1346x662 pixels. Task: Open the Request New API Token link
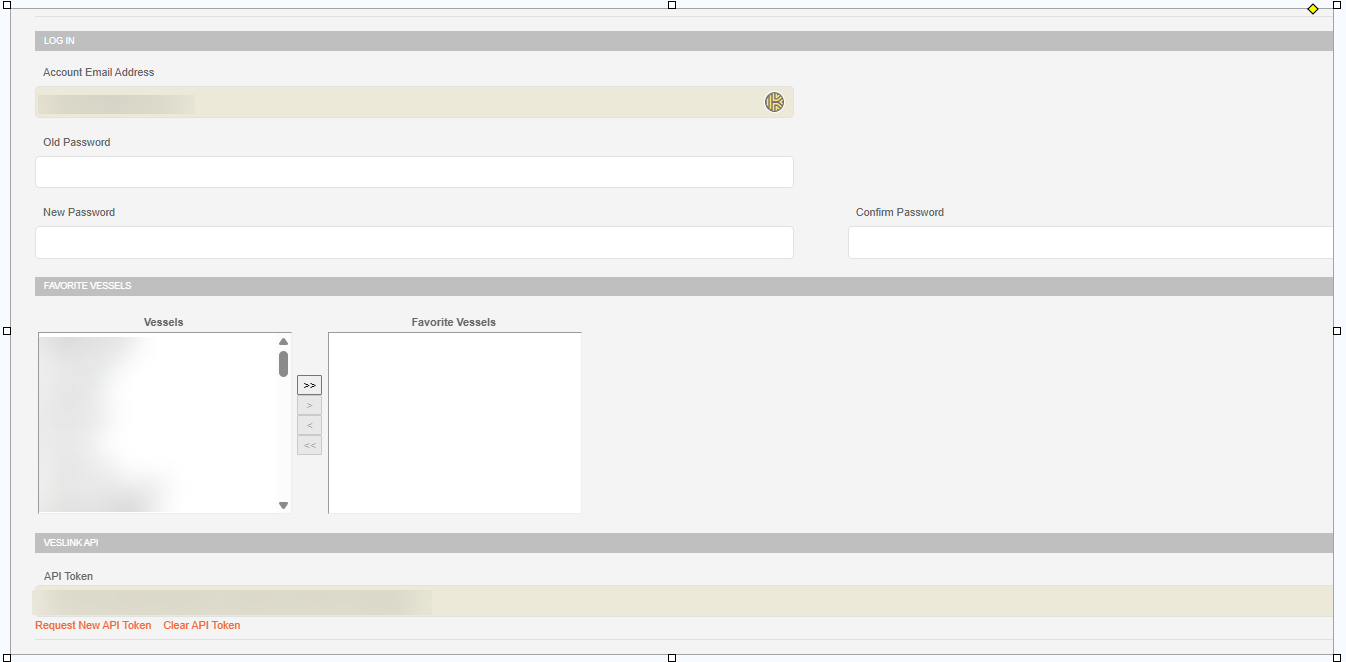click(x=93, y=626)
